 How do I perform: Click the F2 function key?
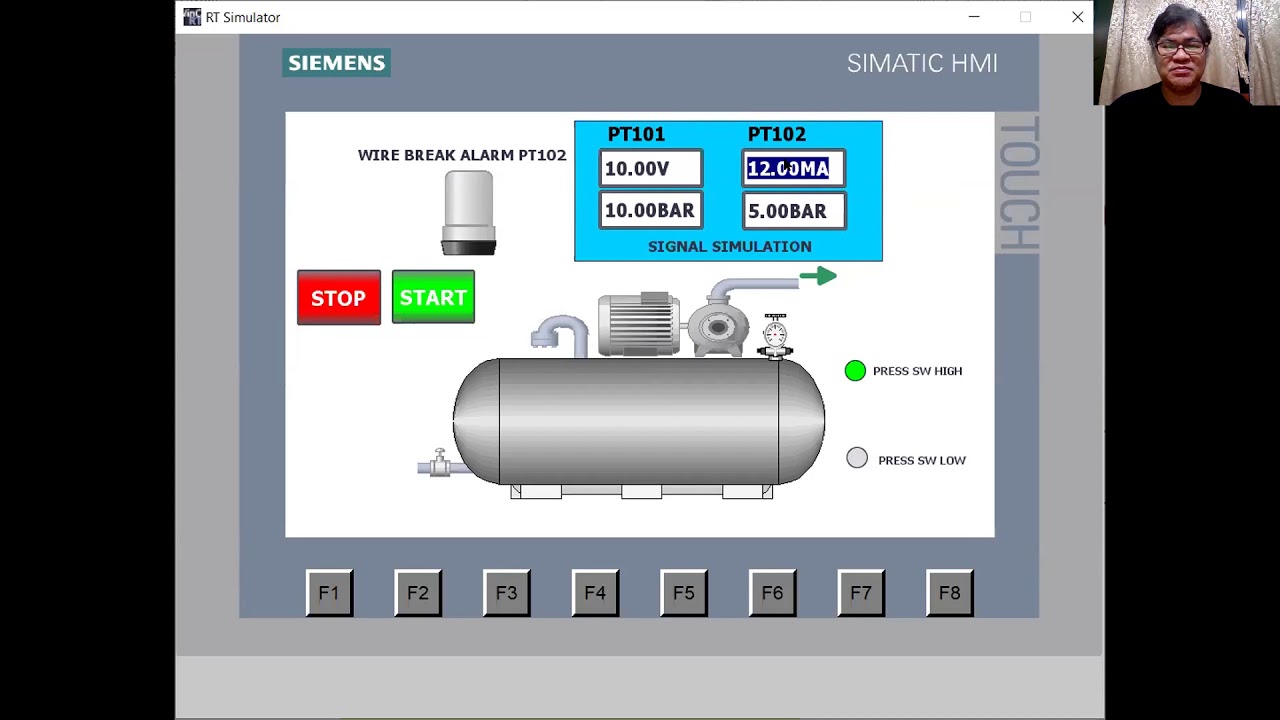tap(418, 593)
